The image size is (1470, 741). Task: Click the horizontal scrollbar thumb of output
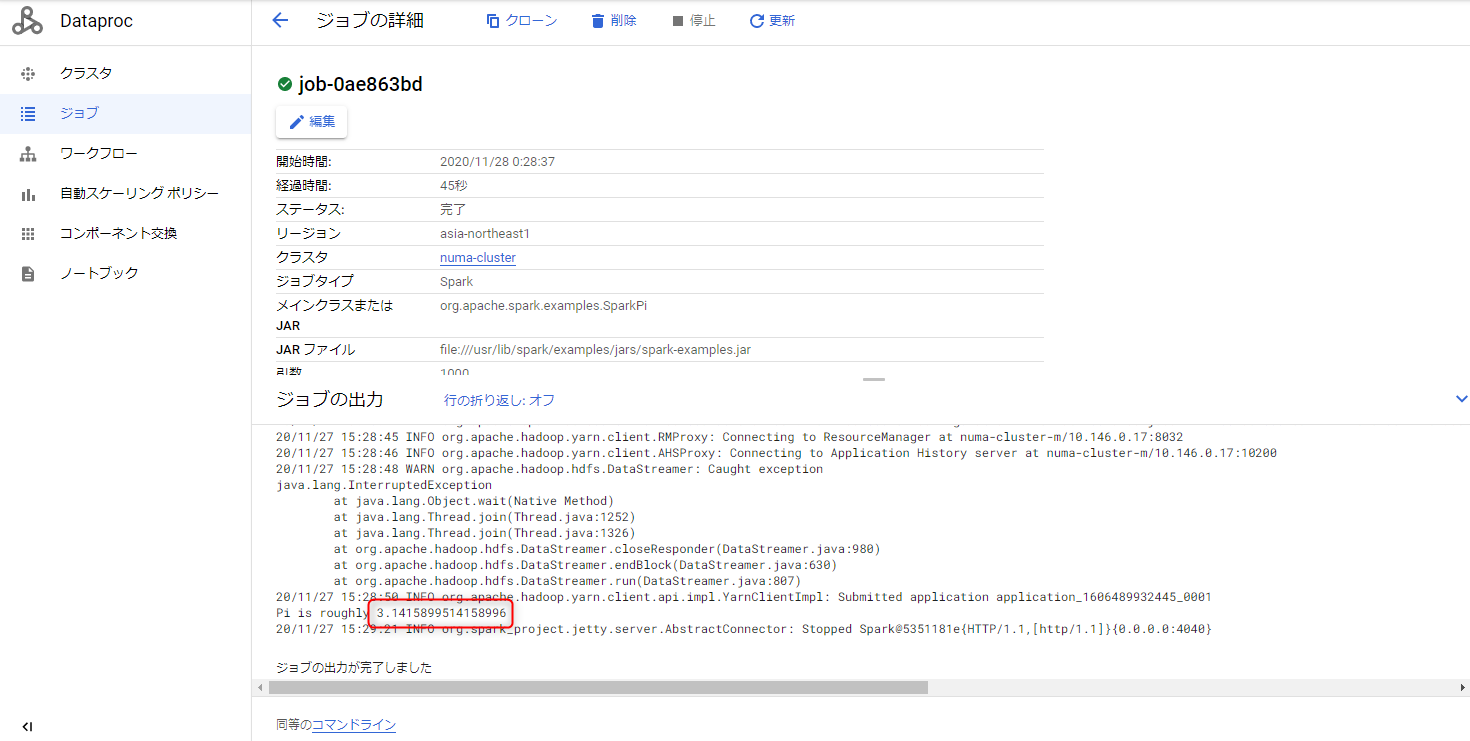coord(598,687)
